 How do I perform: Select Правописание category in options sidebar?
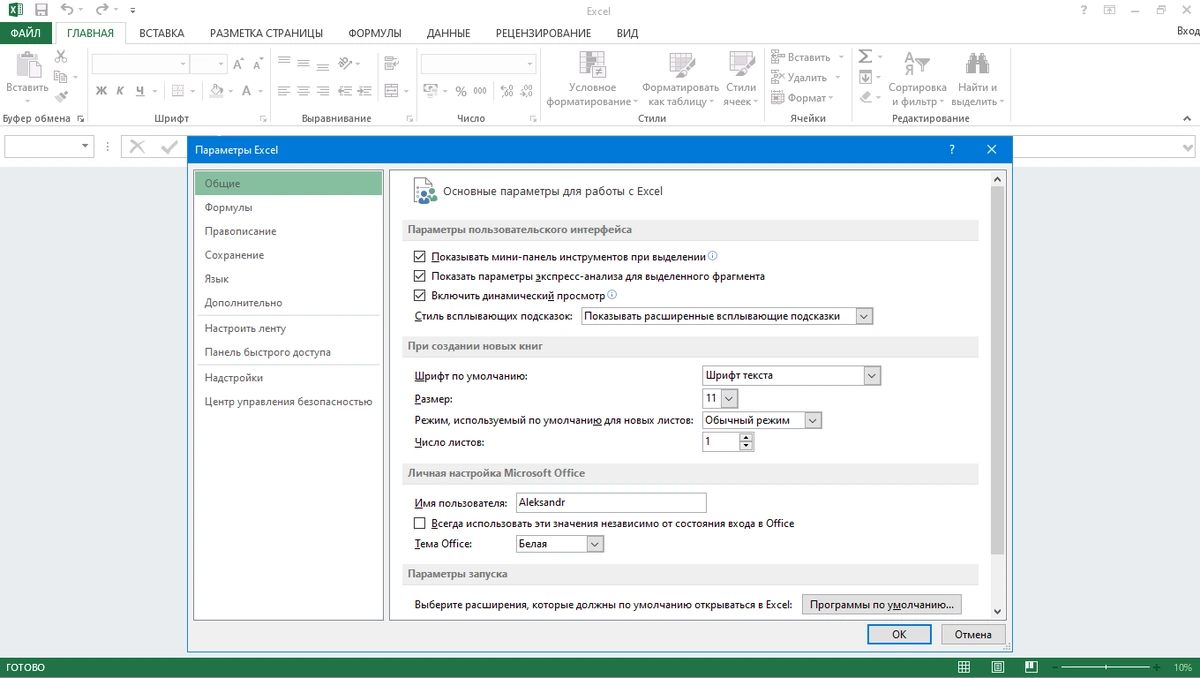(x=288, y=231)
